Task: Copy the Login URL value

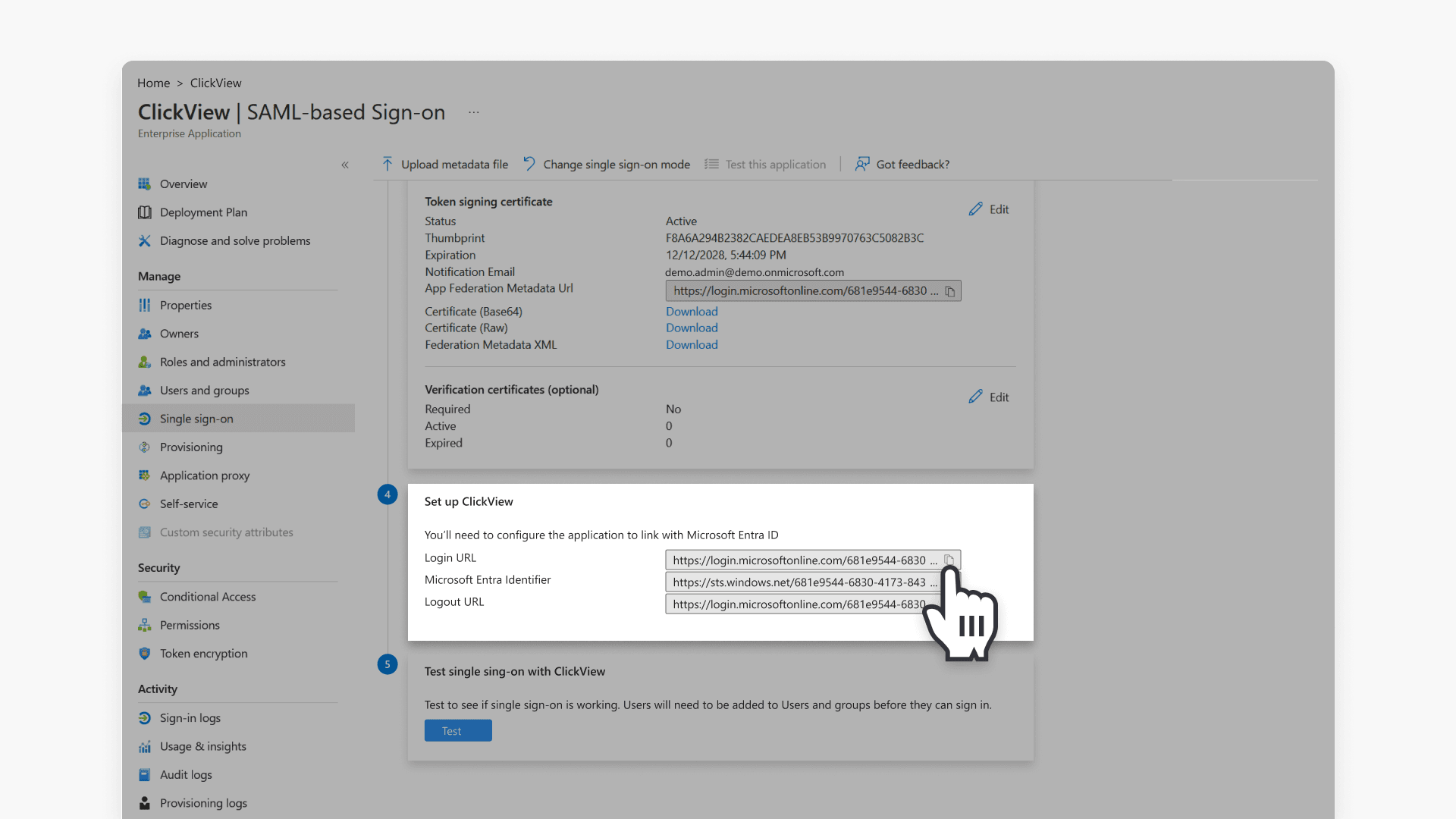Action: [x=949, y=560]
